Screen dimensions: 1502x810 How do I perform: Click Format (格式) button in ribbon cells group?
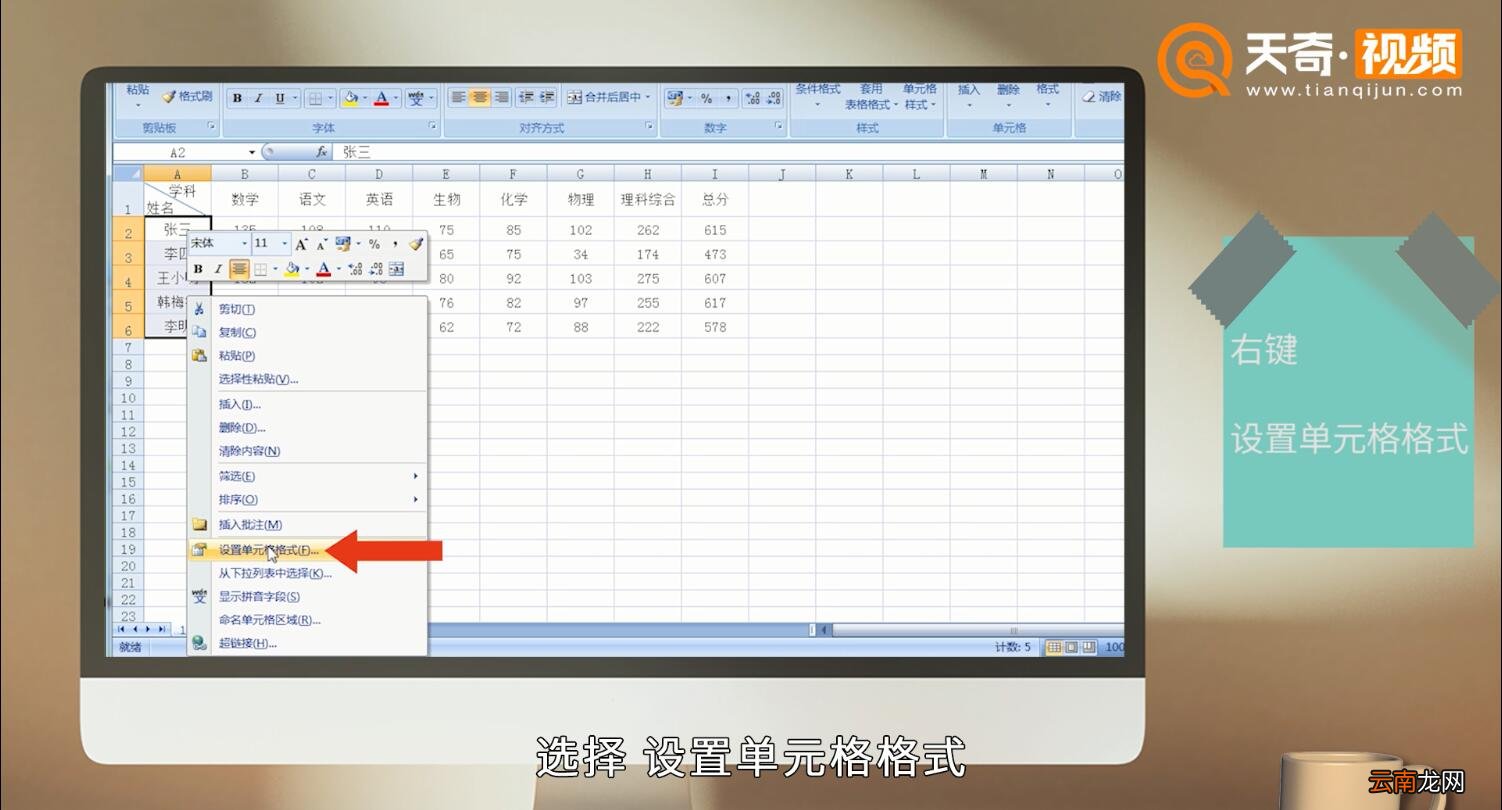1048,96
